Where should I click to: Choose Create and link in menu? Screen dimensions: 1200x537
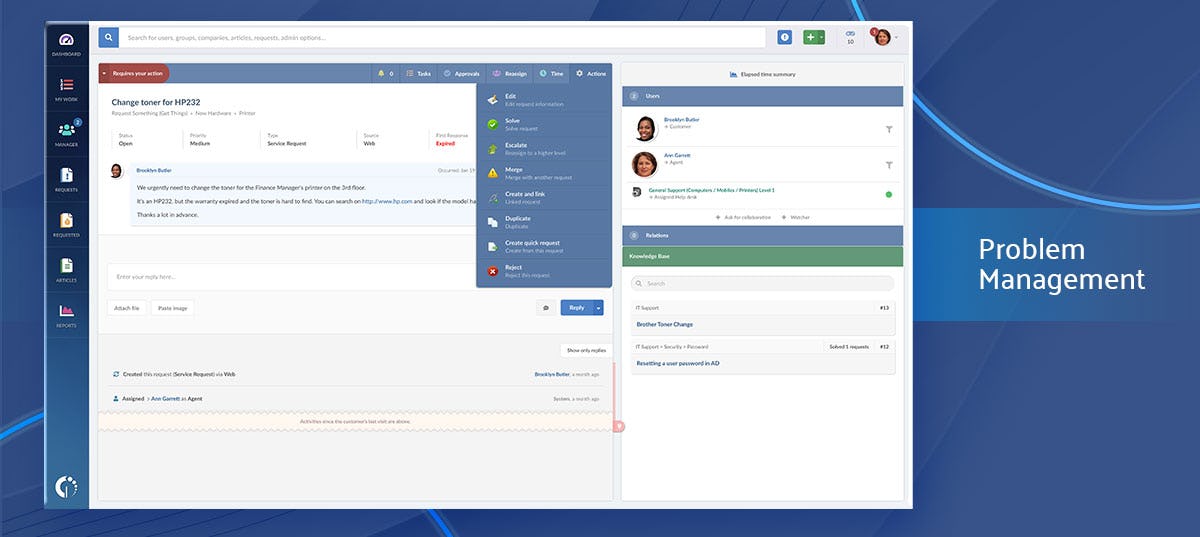[x=544, y=197]
